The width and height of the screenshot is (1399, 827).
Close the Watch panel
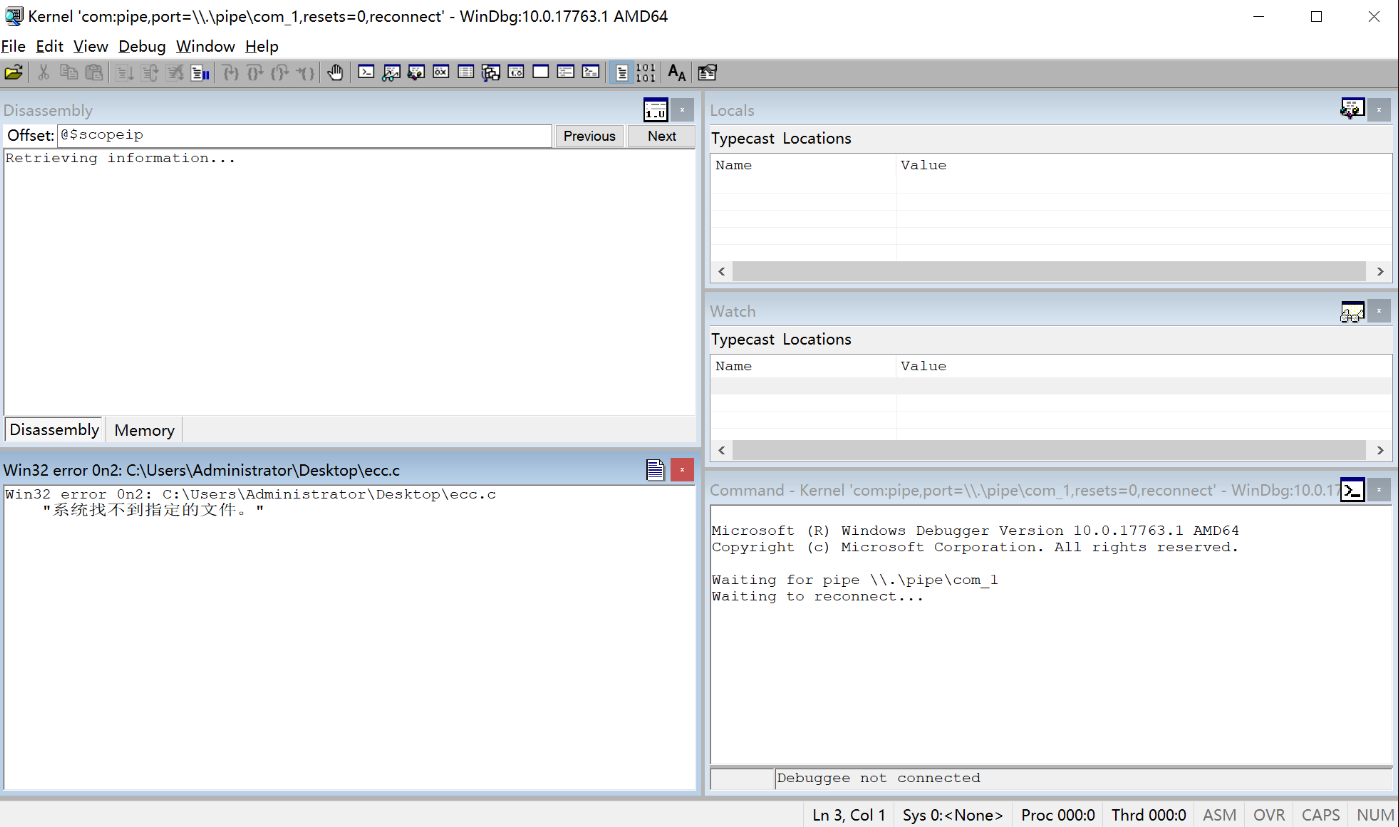(x=1378, y=311)
